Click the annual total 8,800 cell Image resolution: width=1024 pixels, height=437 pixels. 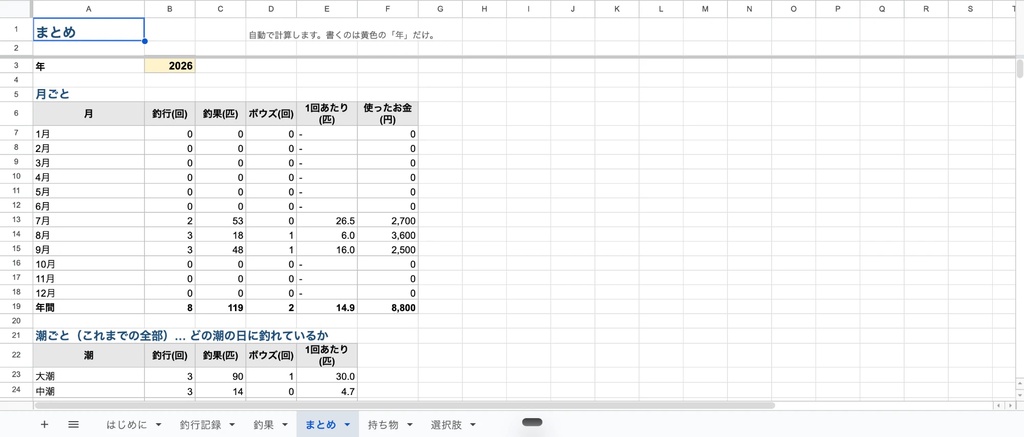[x=388, y=307]
